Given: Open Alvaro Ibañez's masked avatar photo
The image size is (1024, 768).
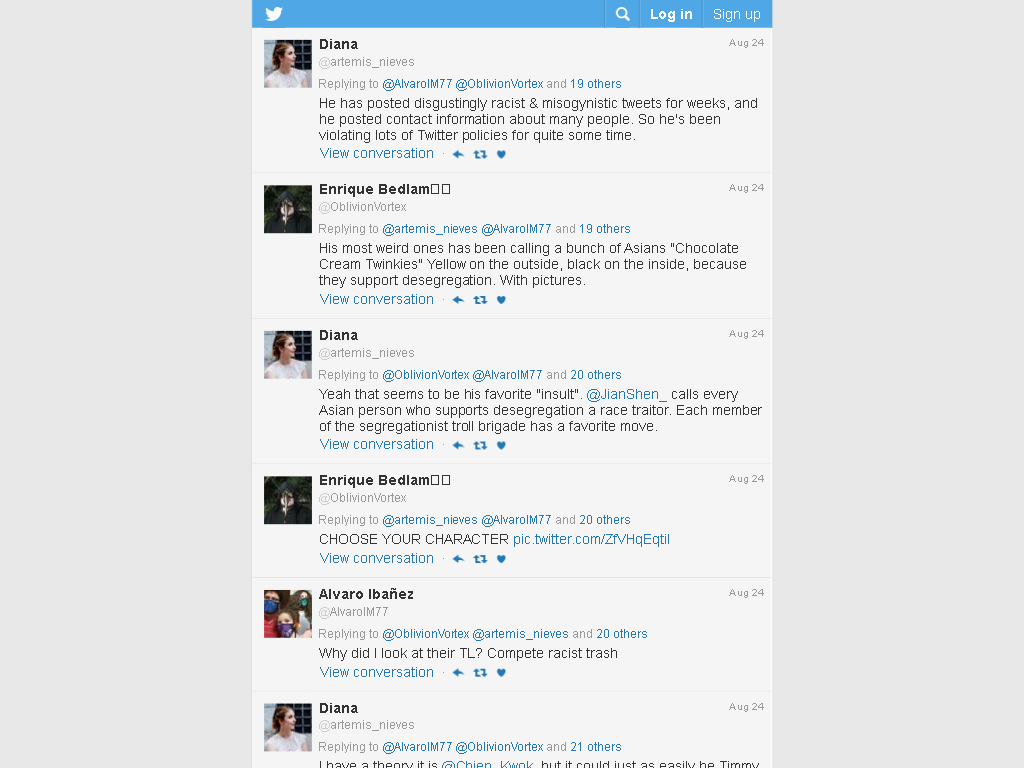Looking at the screenshot, I should click(x=288, y=614).
